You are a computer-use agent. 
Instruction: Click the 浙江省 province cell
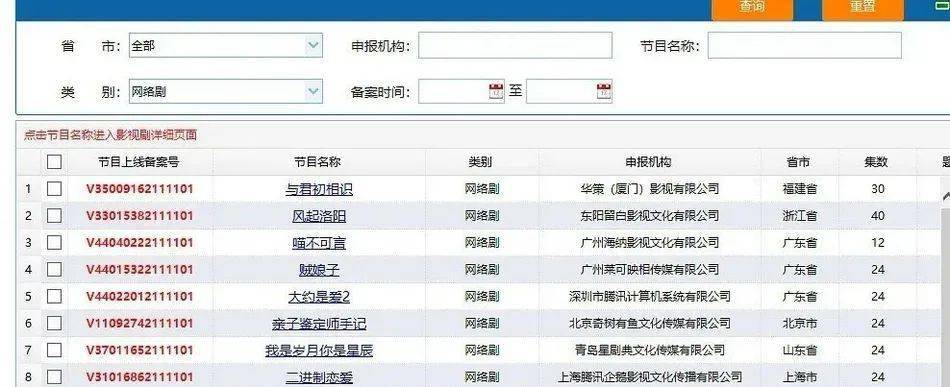pos(800,216)
